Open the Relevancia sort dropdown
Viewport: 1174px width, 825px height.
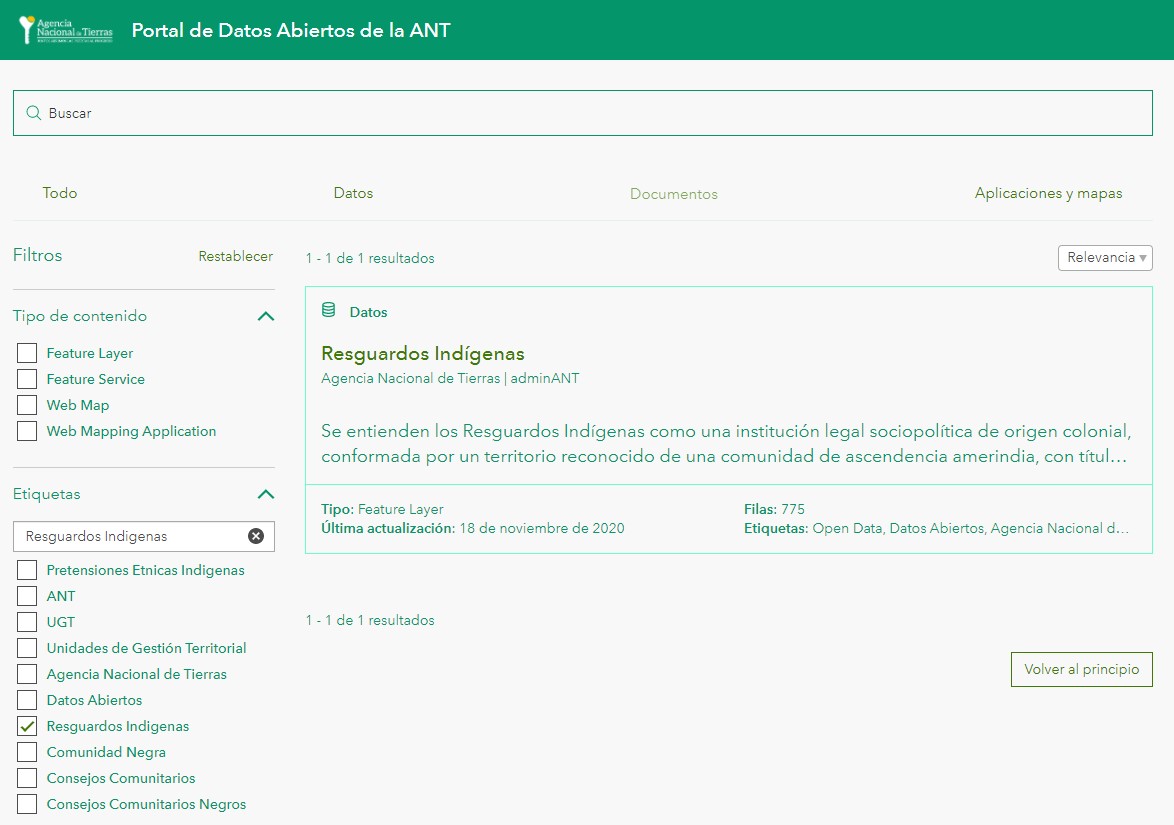(1105, 258)
